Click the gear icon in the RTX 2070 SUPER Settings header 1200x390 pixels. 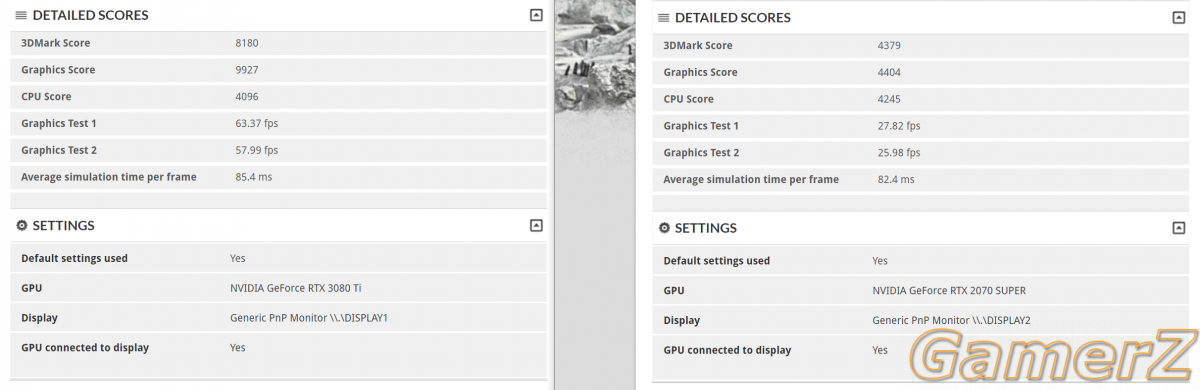[664, 228]
